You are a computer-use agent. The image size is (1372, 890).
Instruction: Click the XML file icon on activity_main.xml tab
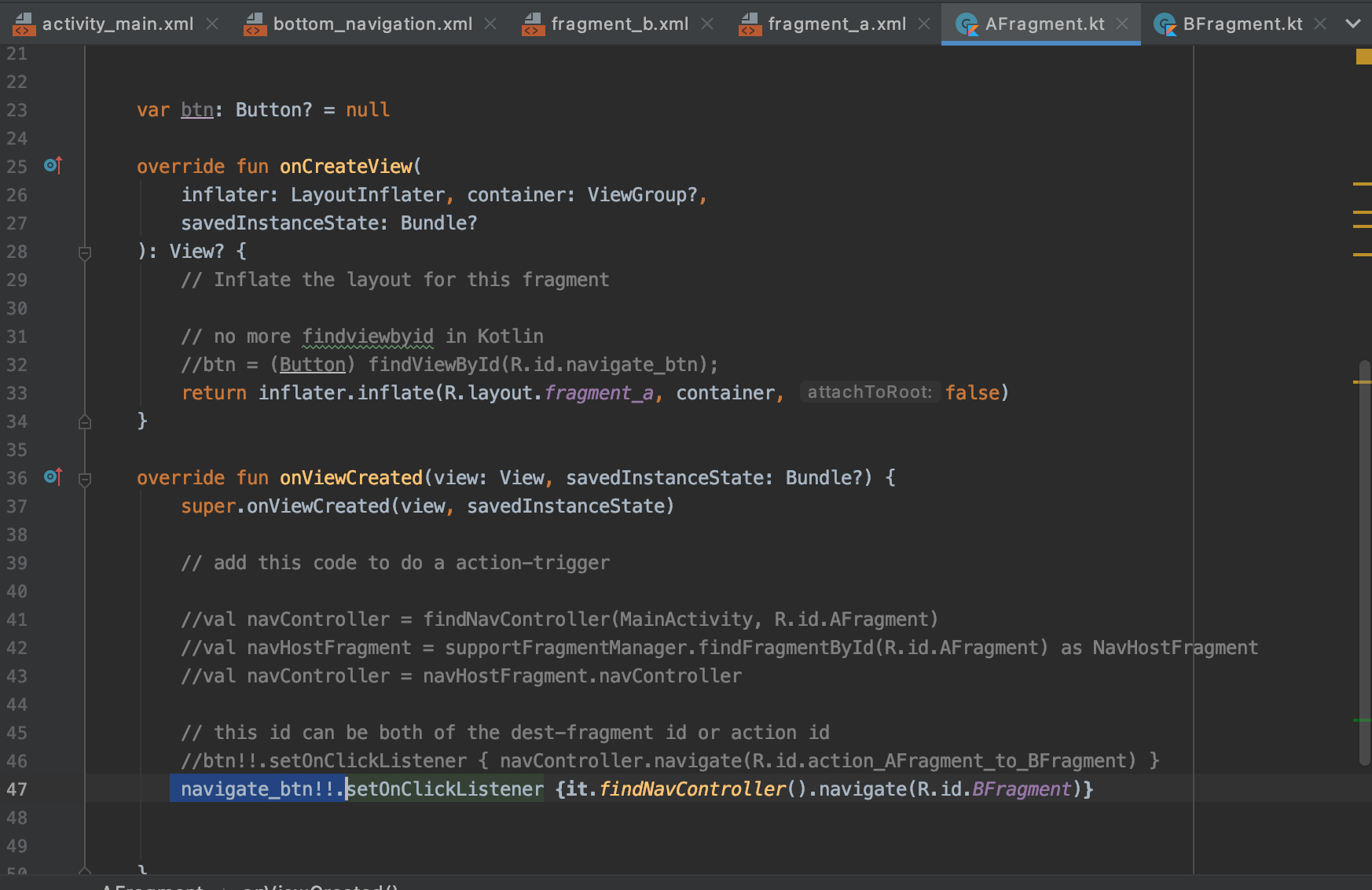(24, 24)
